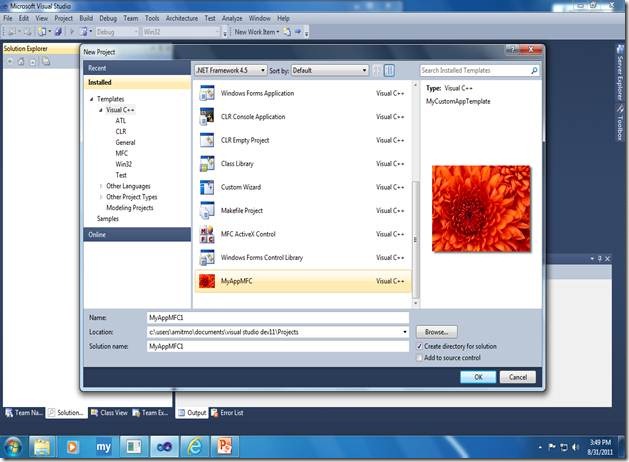The width and height of the screenshot is (629, 462).
Task: Select the MyAppMFC flower icon
Action: 207,281
